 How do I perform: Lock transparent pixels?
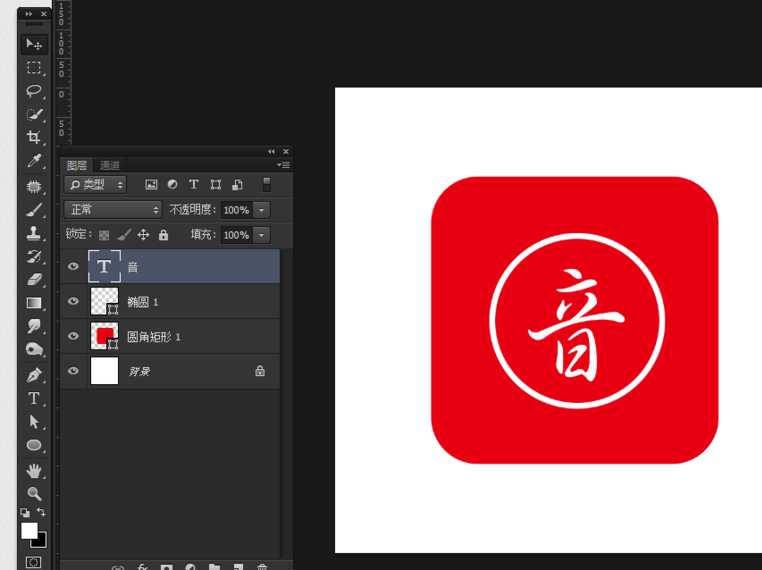coord(104,235)
